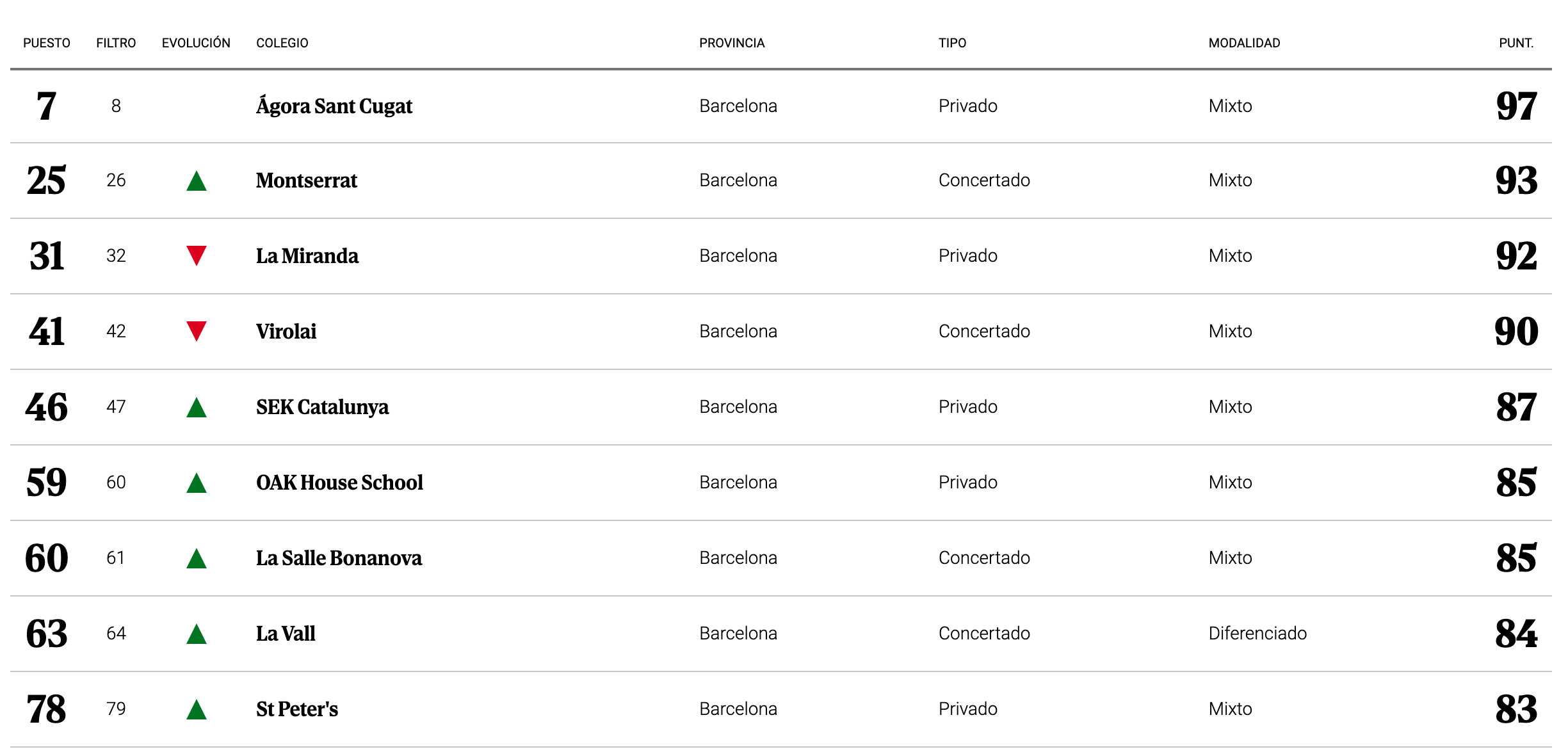Click the green up arrow beside La Salle Bonanova
Image resolution: width=1568 pixels, height=754 pixels.
[x=197, y=559]
